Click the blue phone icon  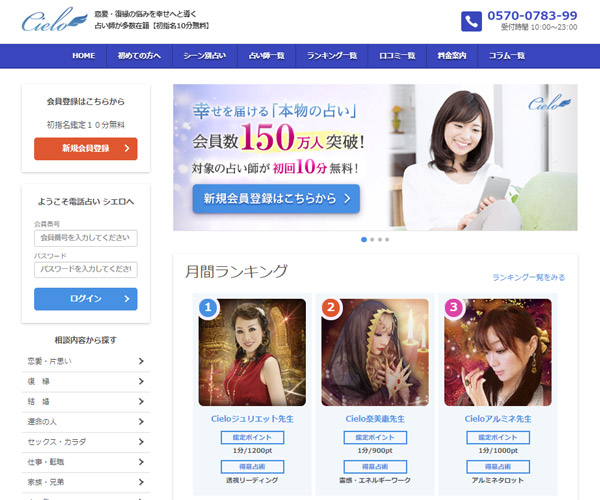pos(471,21)
